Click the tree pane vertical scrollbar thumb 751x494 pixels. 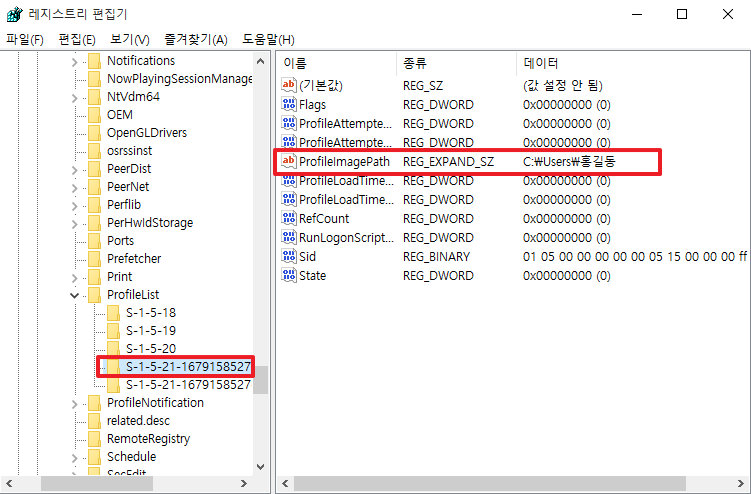261,380
